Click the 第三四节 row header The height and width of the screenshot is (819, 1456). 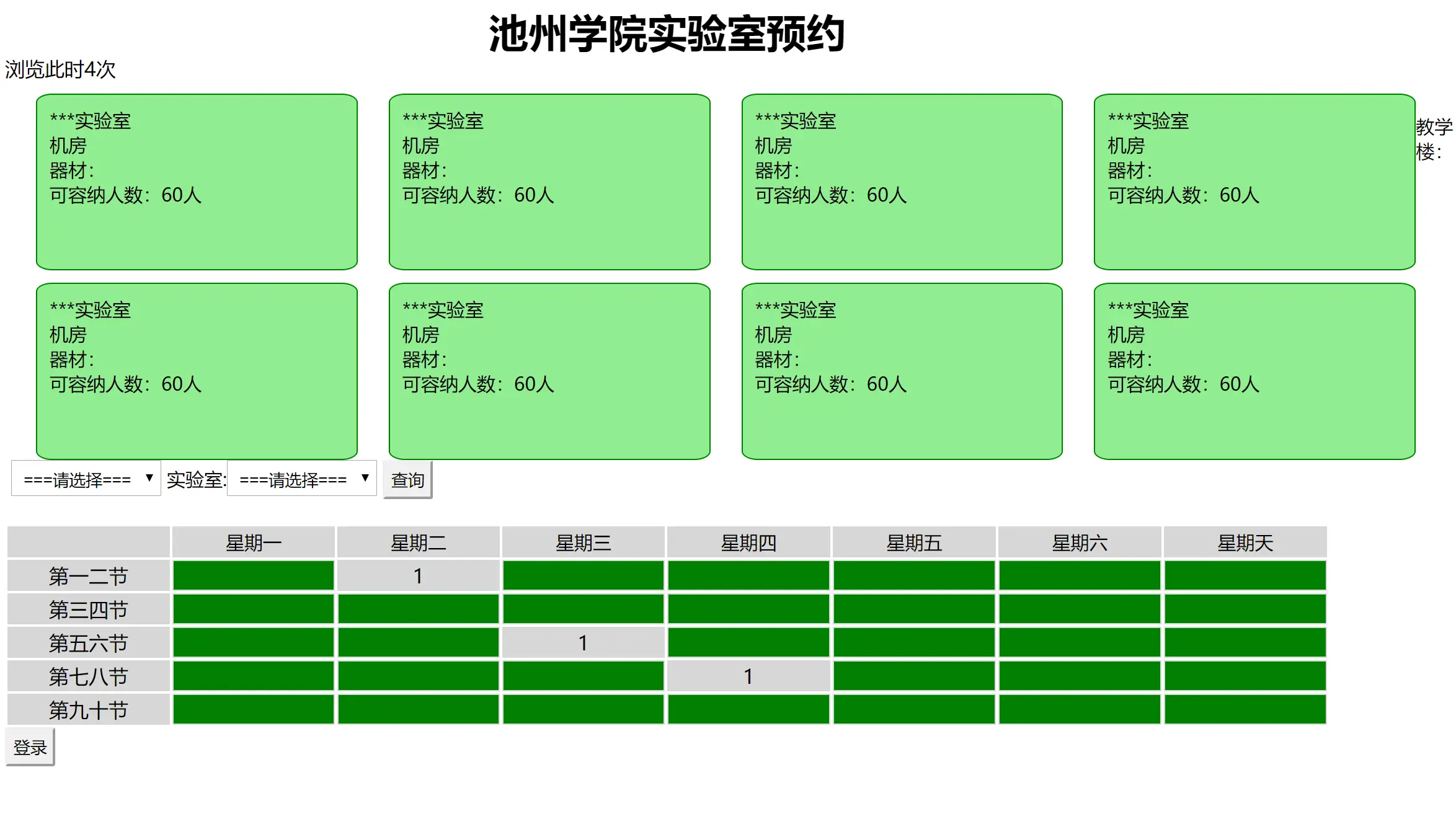pyautogui.click(x=89, y=609)
